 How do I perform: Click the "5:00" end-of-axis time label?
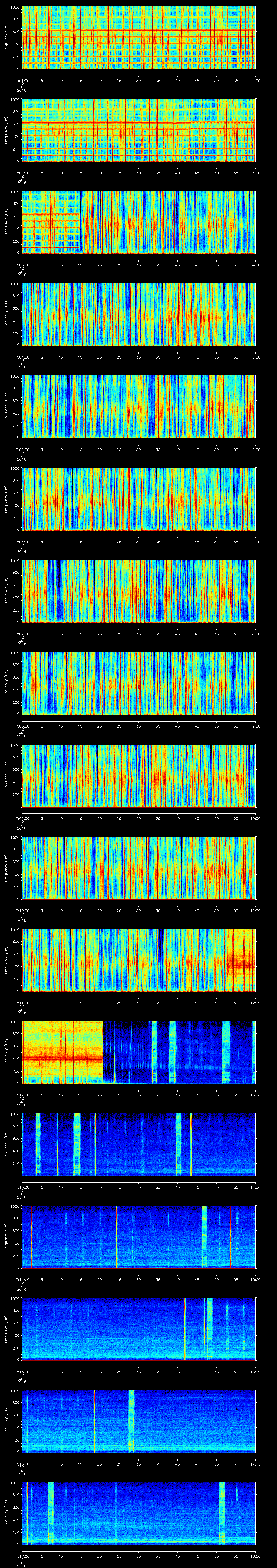(x=256, y=357)
